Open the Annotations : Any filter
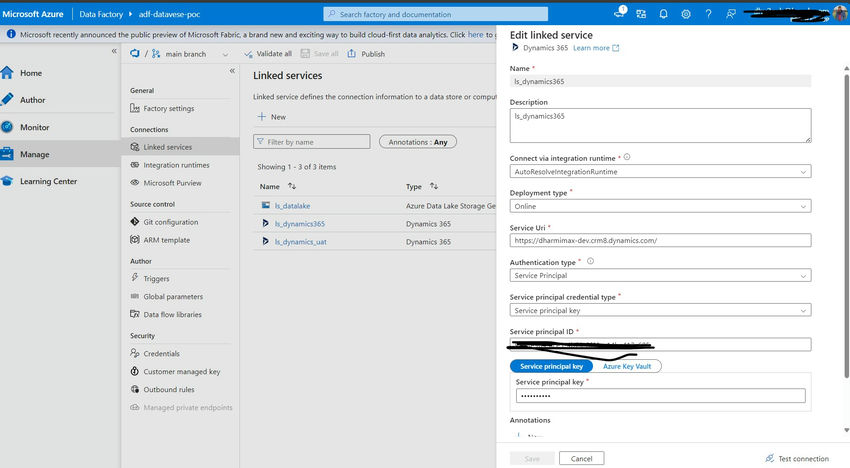Viewport: 850px width, 468px height. pyautogui.click(x=417, y=142)
